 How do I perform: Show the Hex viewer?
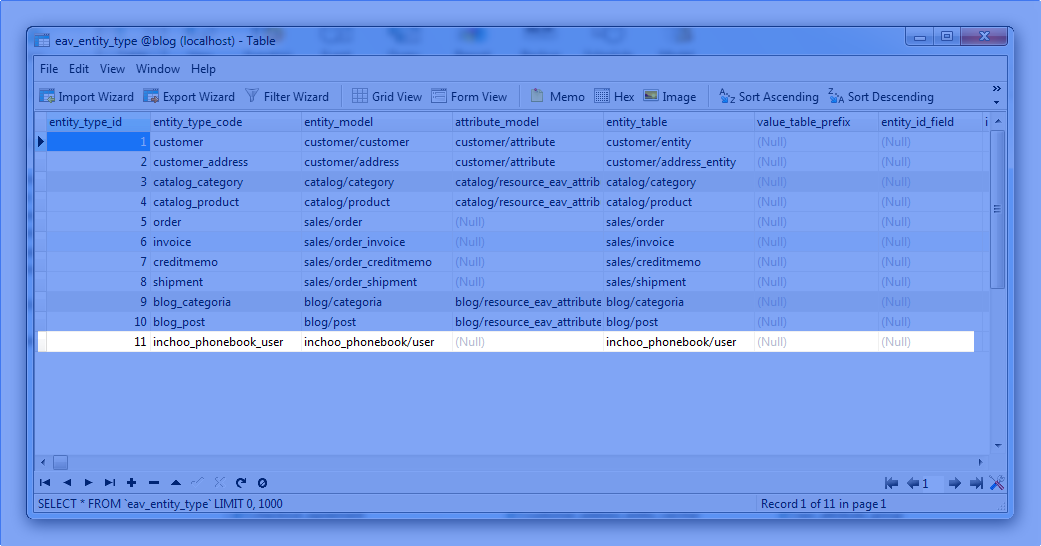point(614,97)
